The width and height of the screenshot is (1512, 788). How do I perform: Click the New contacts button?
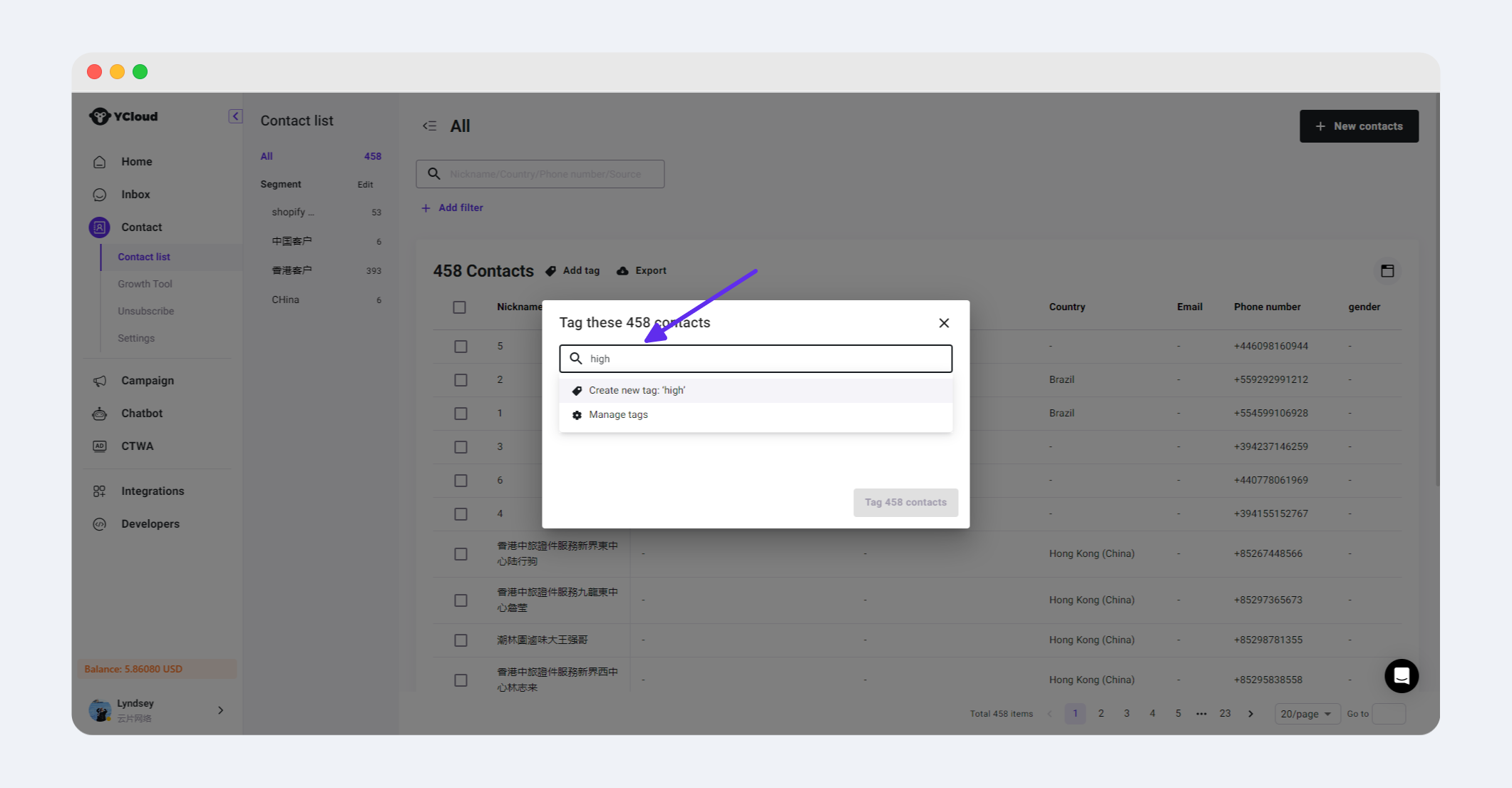tap(1358, 126)
